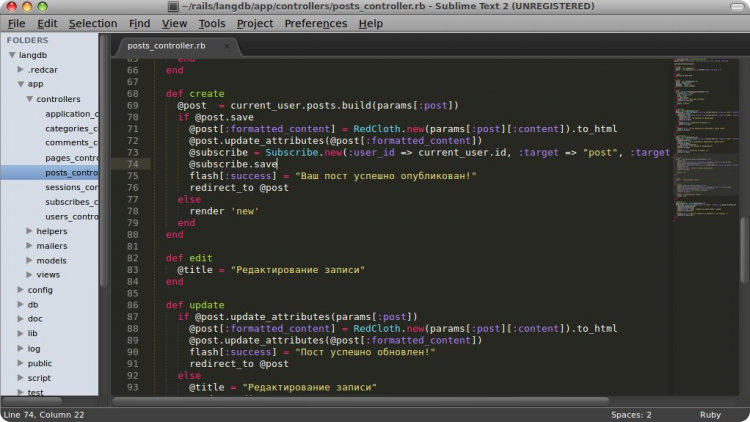750x422 pixels.
Task: Select the posts_controller.rb tab
Action: tap(166, 46)
